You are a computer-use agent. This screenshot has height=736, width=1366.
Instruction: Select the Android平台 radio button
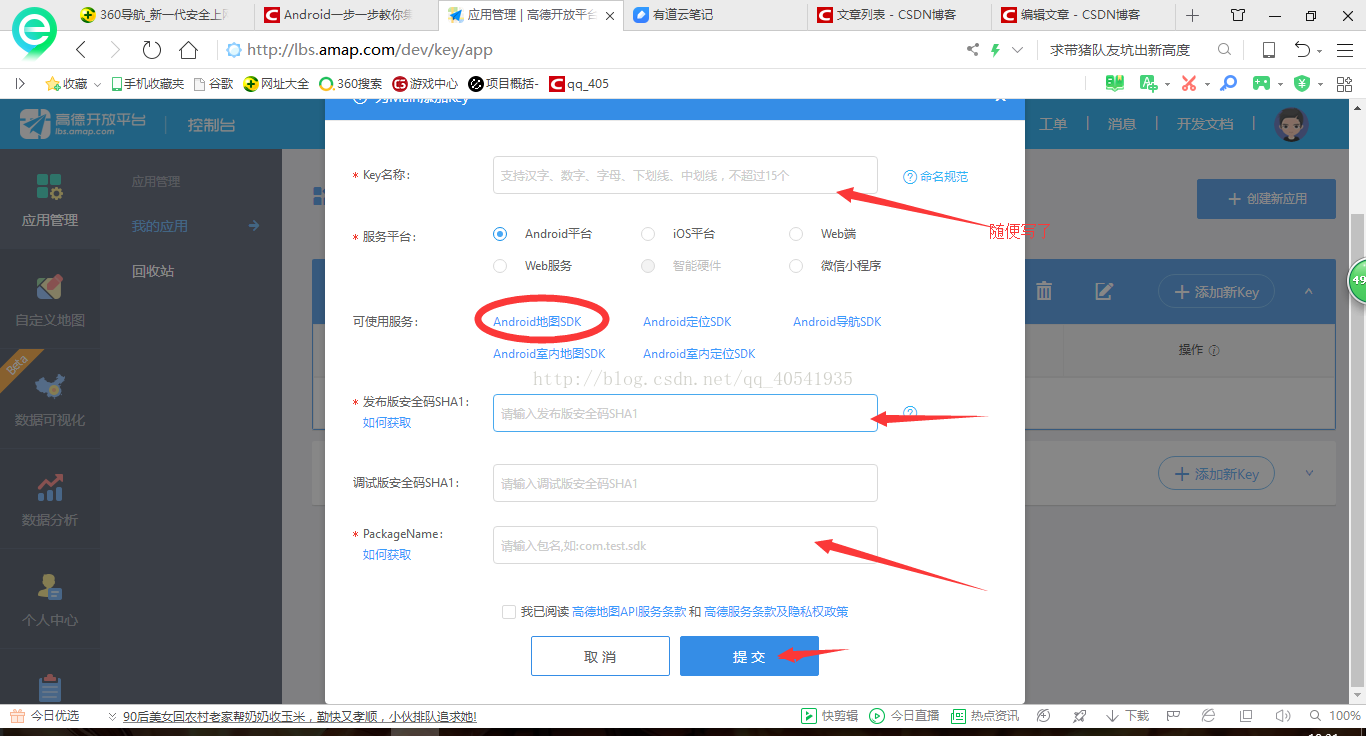(500, 234)
